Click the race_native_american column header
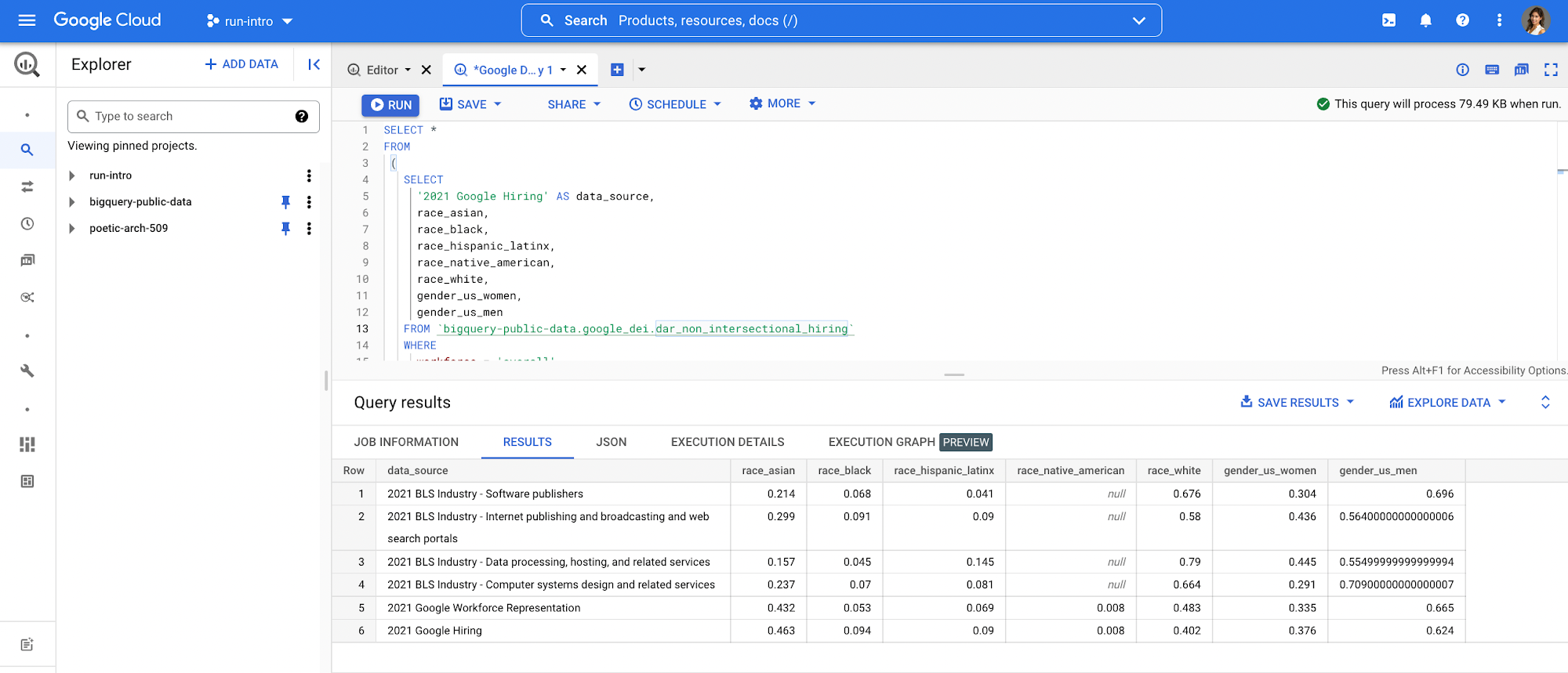Viewport: 1568px width, 673px height. (1070, 471)
